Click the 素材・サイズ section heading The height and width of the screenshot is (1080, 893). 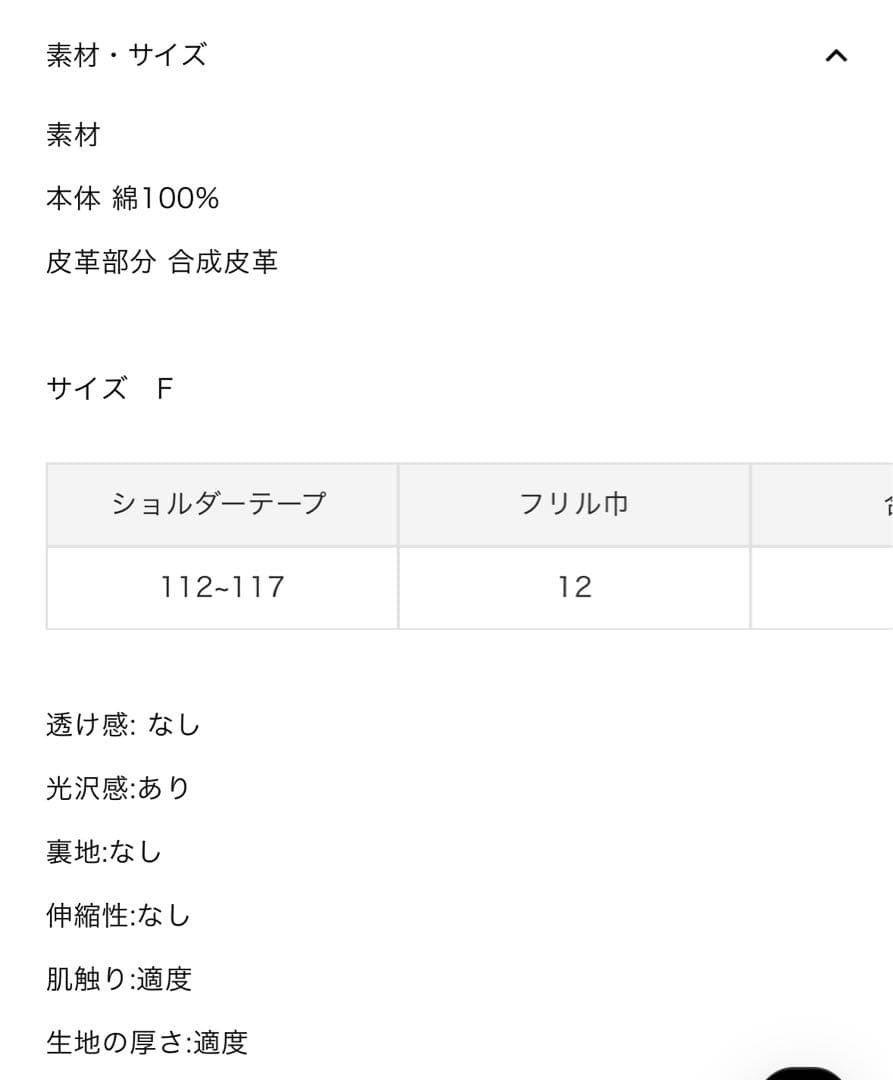pyautogui.click(x=126, y=55)
